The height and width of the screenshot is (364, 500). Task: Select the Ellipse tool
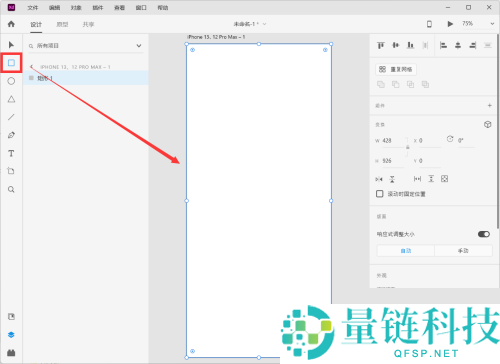[x=11, y=81]
